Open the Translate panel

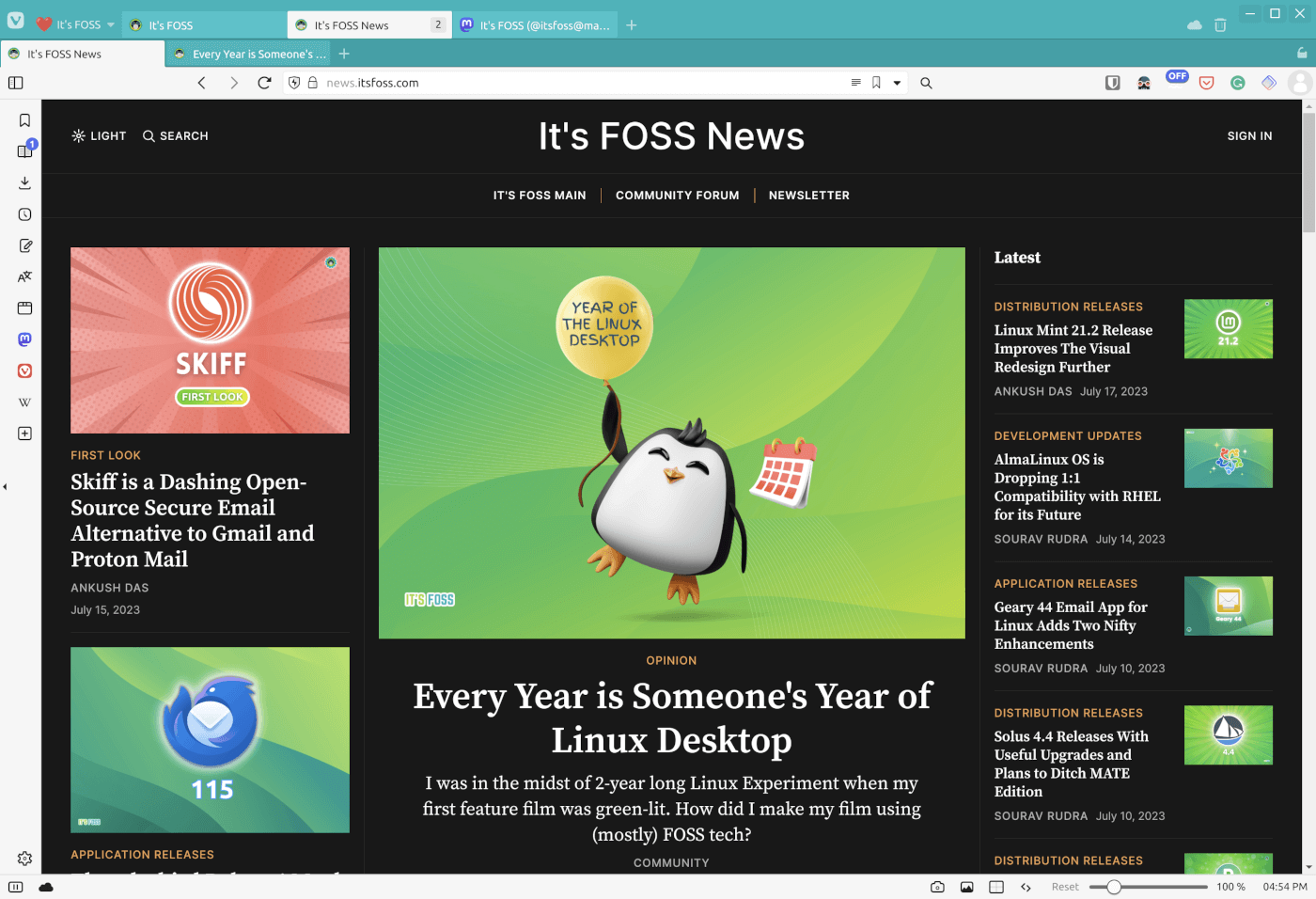24,276
